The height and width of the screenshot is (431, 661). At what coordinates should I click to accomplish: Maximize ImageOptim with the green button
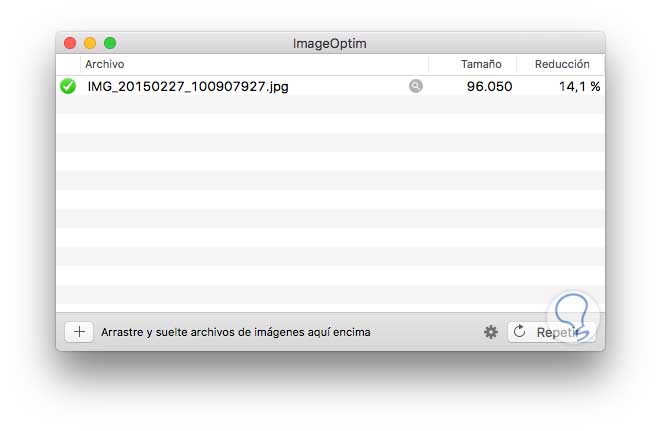point(110,43)
